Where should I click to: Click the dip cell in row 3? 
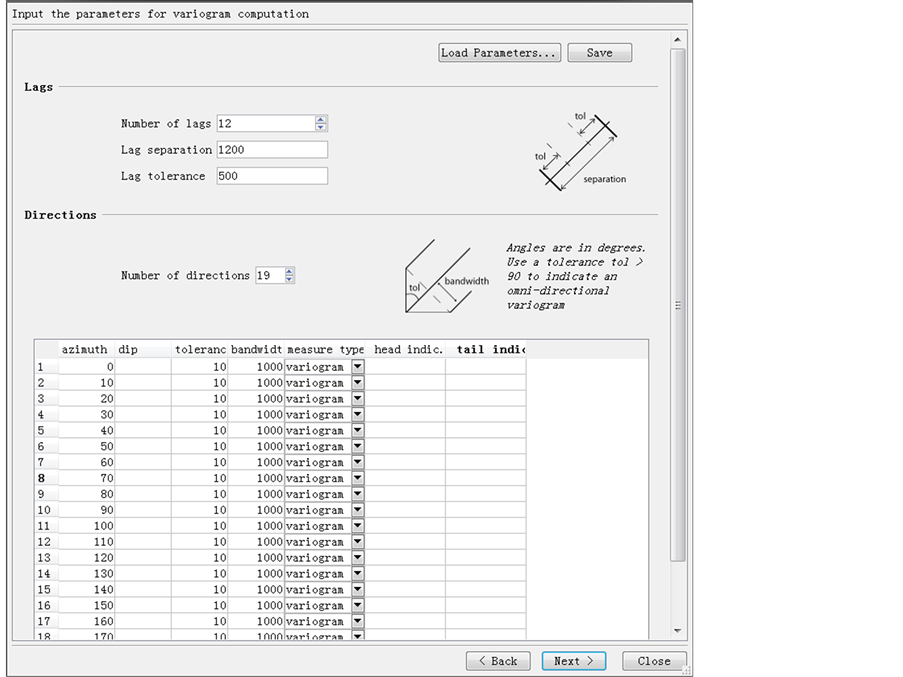click(143, 399)
